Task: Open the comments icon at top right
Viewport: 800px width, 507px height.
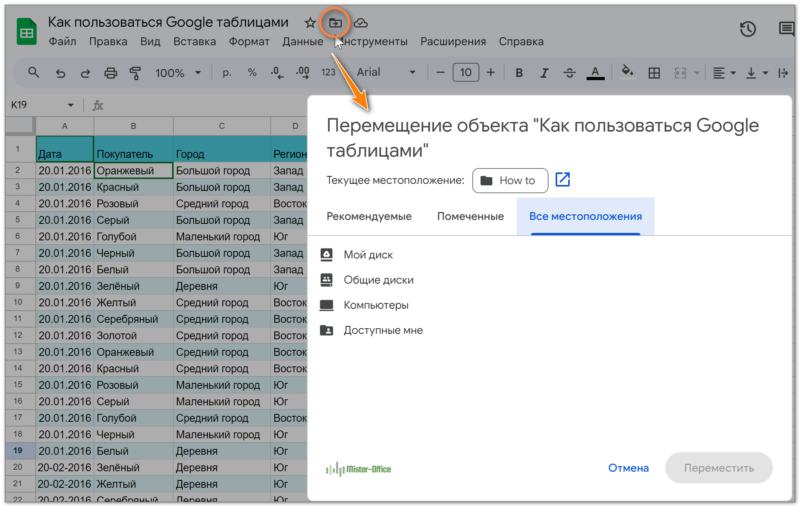Action: coord(787,29)
